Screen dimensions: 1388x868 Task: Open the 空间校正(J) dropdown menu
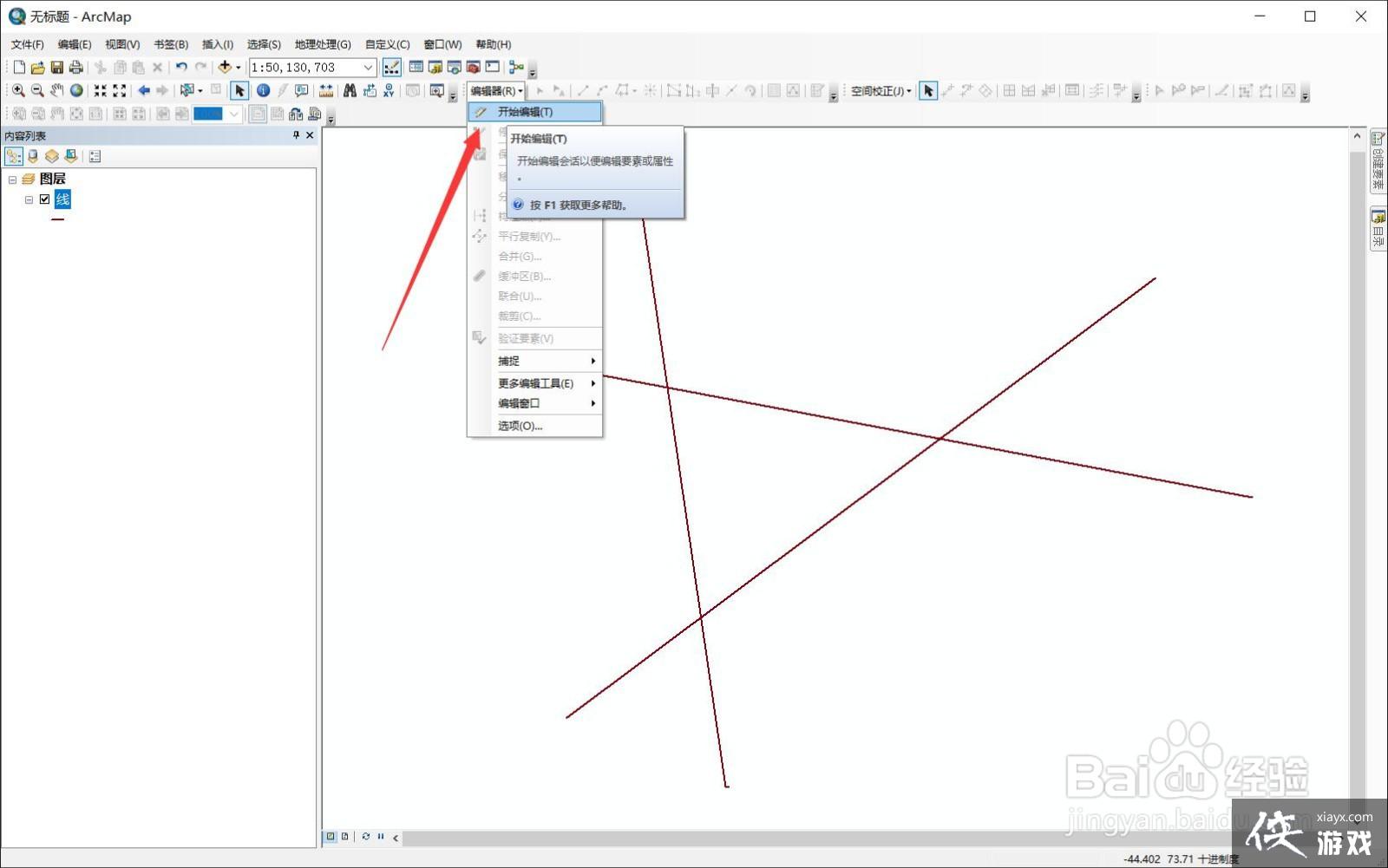pos(881,91)
